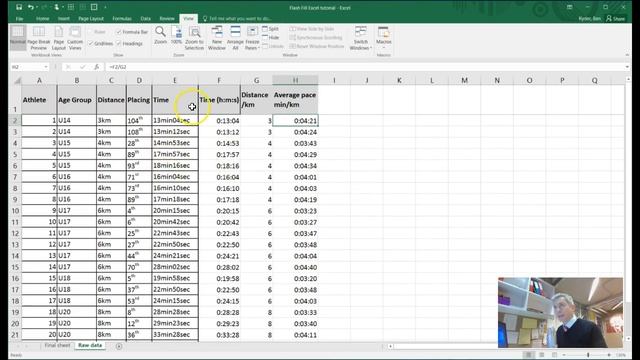Expand the formula bar chevron
This screenshot has height=360, width=640.
(627, 67)
